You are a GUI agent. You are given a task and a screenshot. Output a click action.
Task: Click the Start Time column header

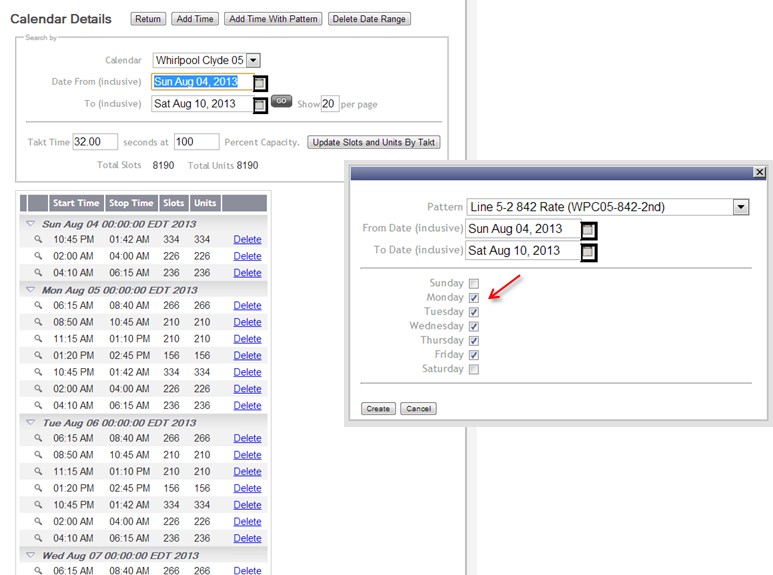point(76,203)
